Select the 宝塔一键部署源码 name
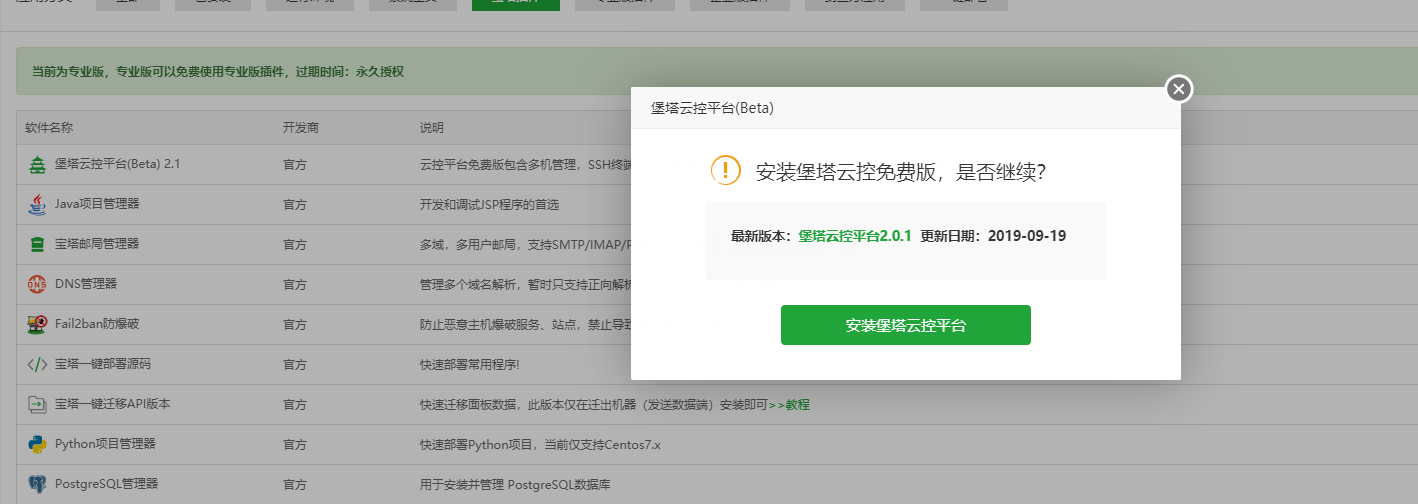The width and height of the screenshot is (1418, 504). pos(102,364)
